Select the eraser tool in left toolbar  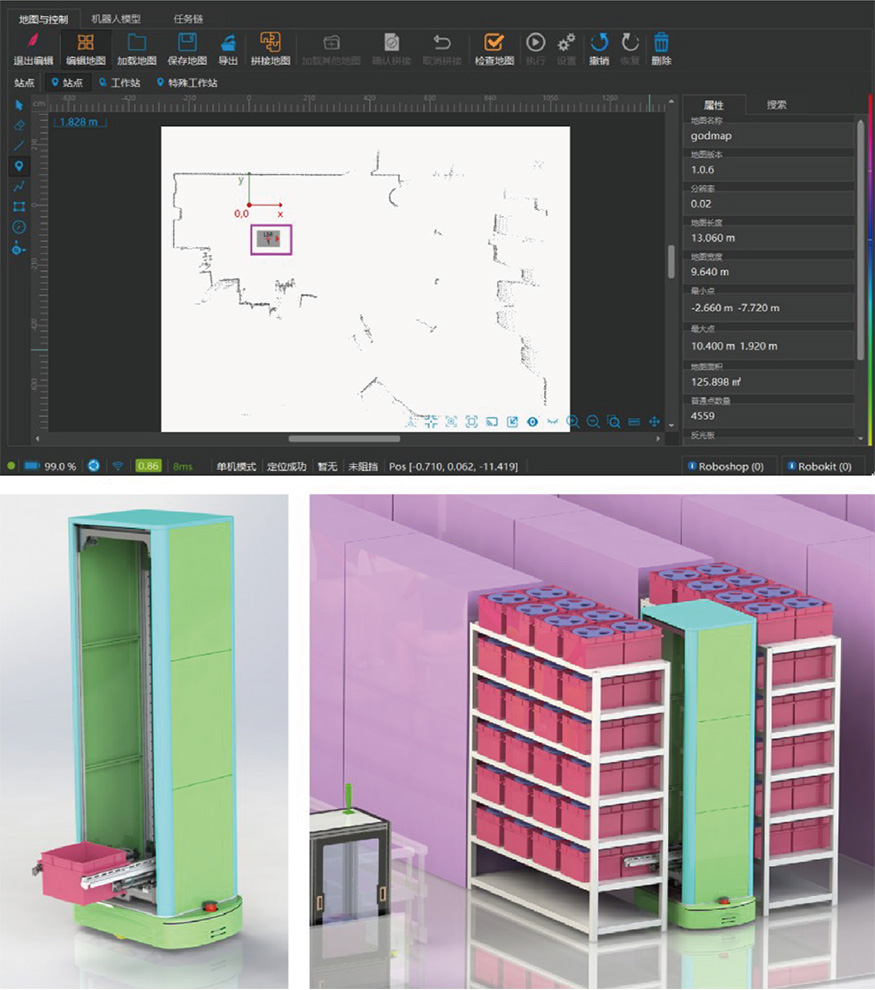click(x=19, y=125)
